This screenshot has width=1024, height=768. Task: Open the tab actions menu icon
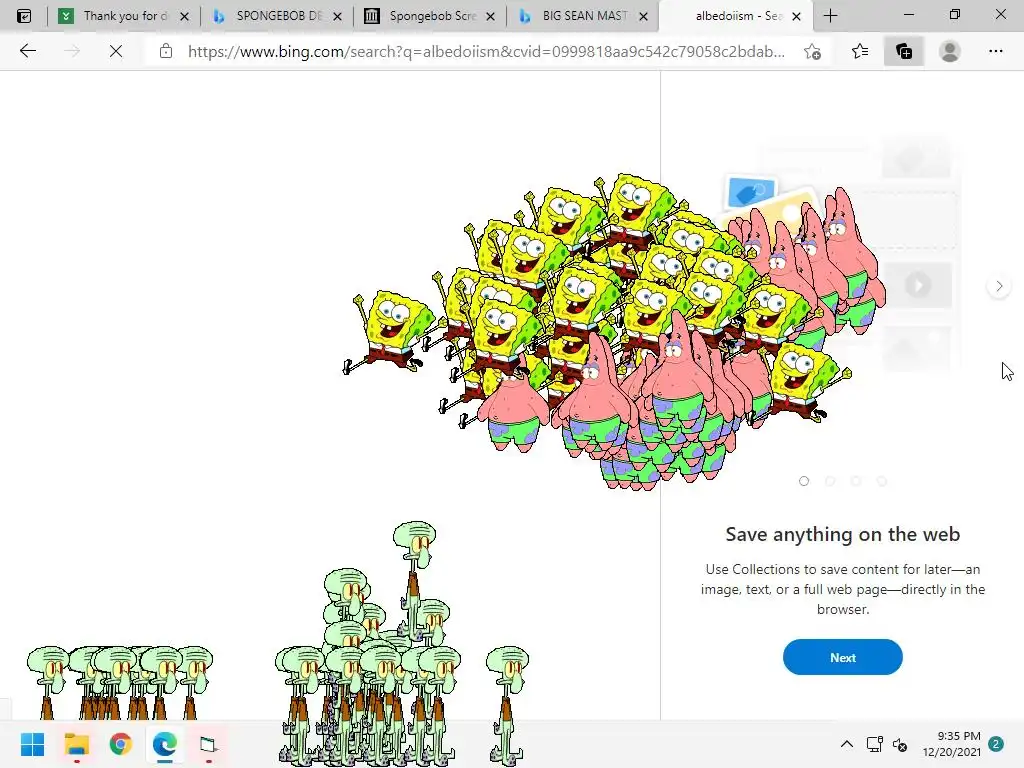coord(24,16)
